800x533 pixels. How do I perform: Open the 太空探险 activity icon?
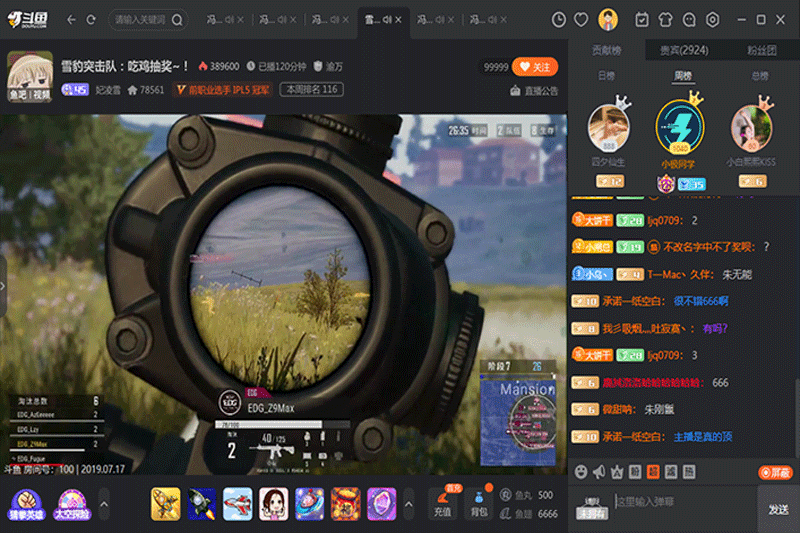click(x=73, y=503)
